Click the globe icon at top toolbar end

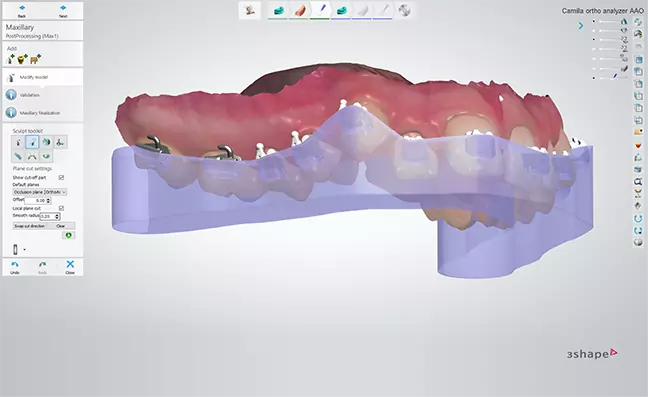(404, 10)
